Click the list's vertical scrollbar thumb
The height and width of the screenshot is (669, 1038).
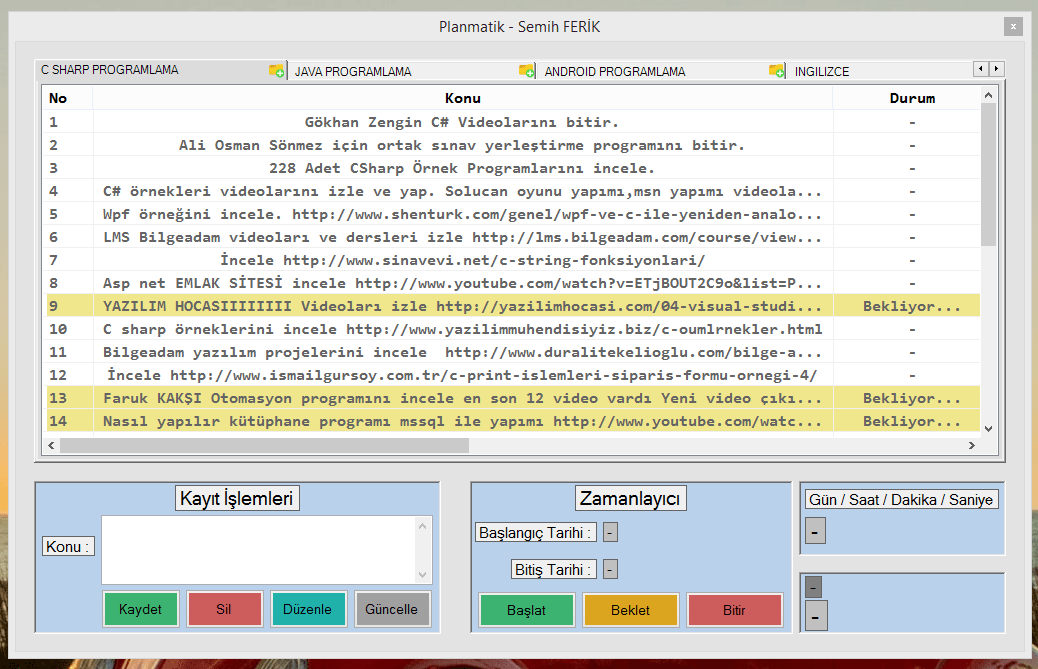tap(988, 175)
